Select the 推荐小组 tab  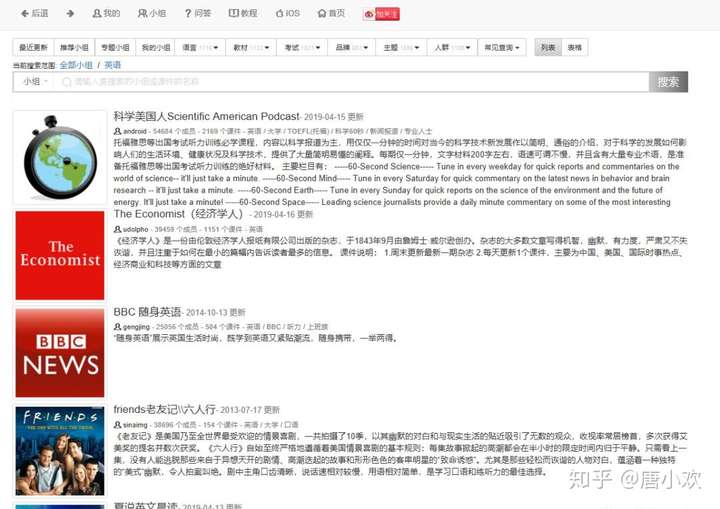pos(74,47)
